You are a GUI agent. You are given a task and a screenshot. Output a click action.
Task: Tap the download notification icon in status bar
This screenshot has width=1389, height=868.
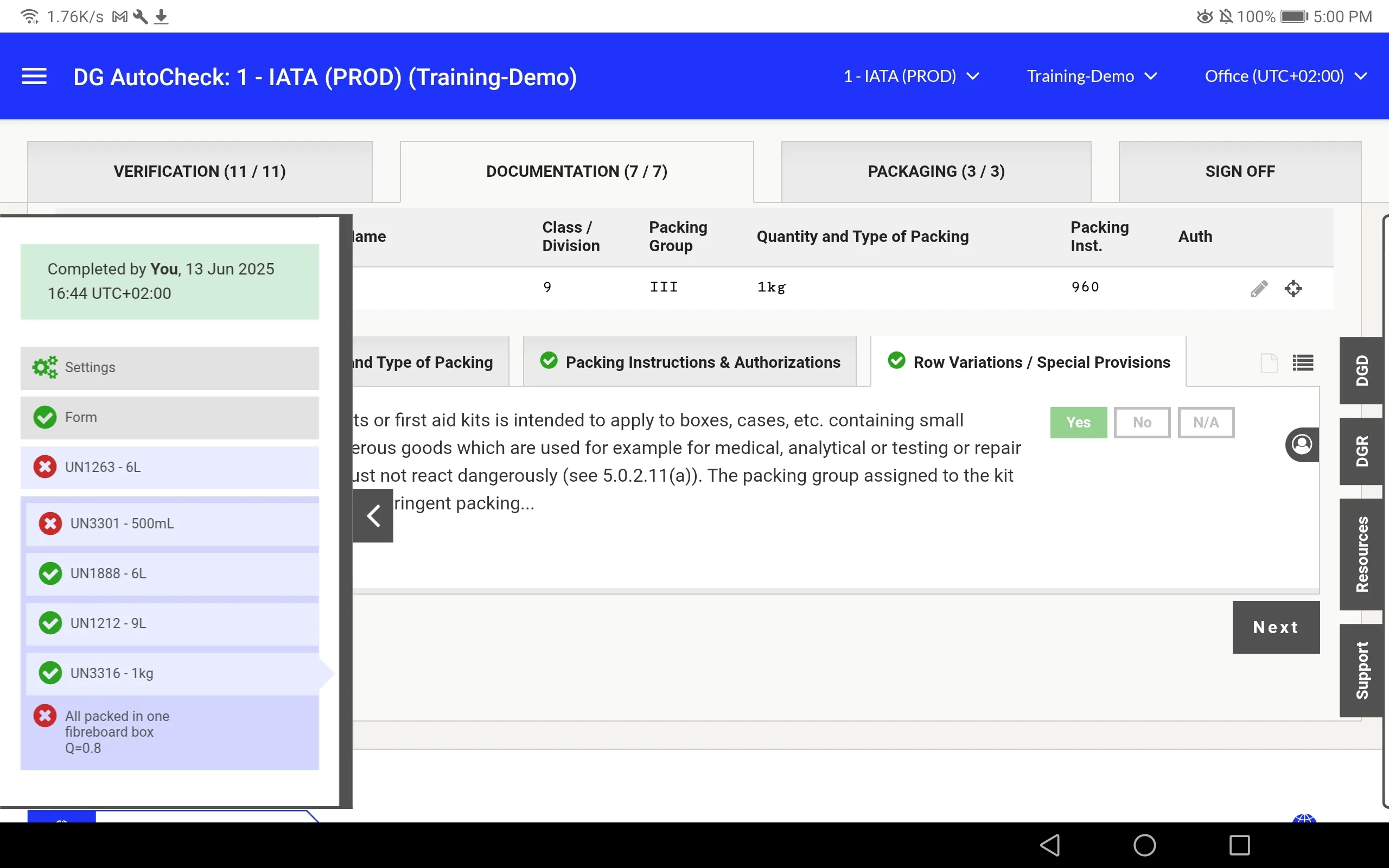[161, 17]
